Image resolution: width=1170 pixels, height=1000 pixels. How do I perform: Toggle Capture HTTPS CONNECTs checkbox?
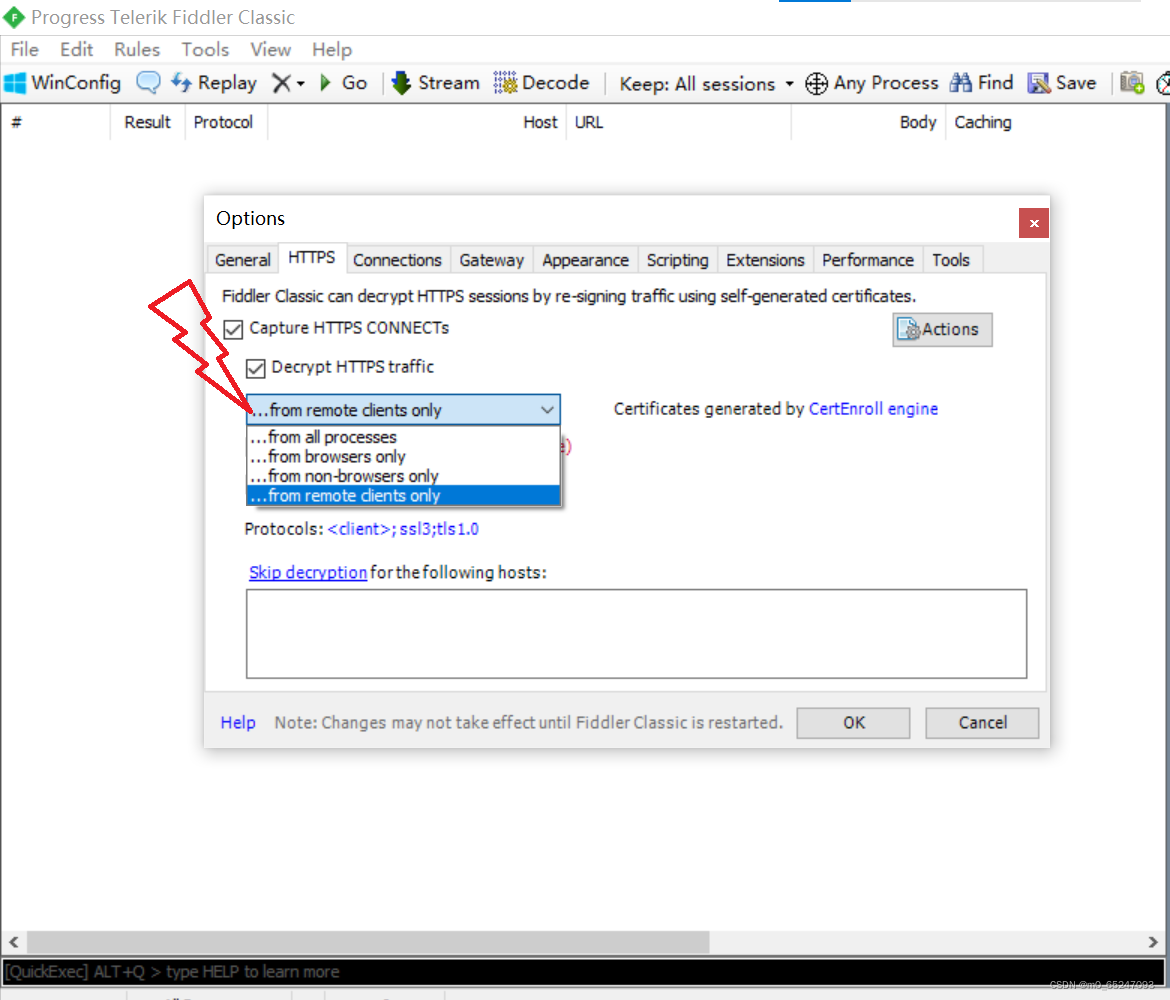pos(234,329)
